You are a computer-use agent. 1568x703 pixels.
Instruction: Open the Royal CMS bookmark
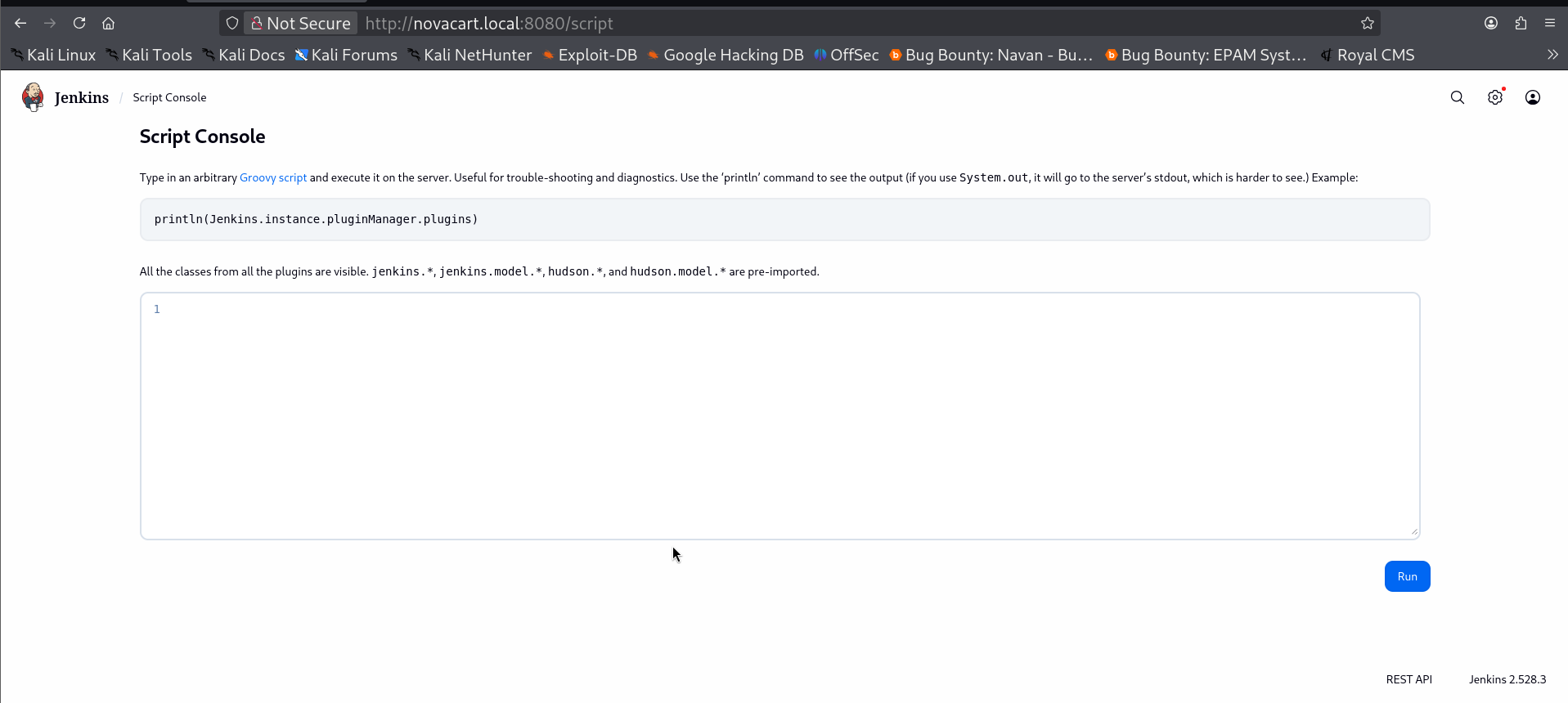point(1368,55)
